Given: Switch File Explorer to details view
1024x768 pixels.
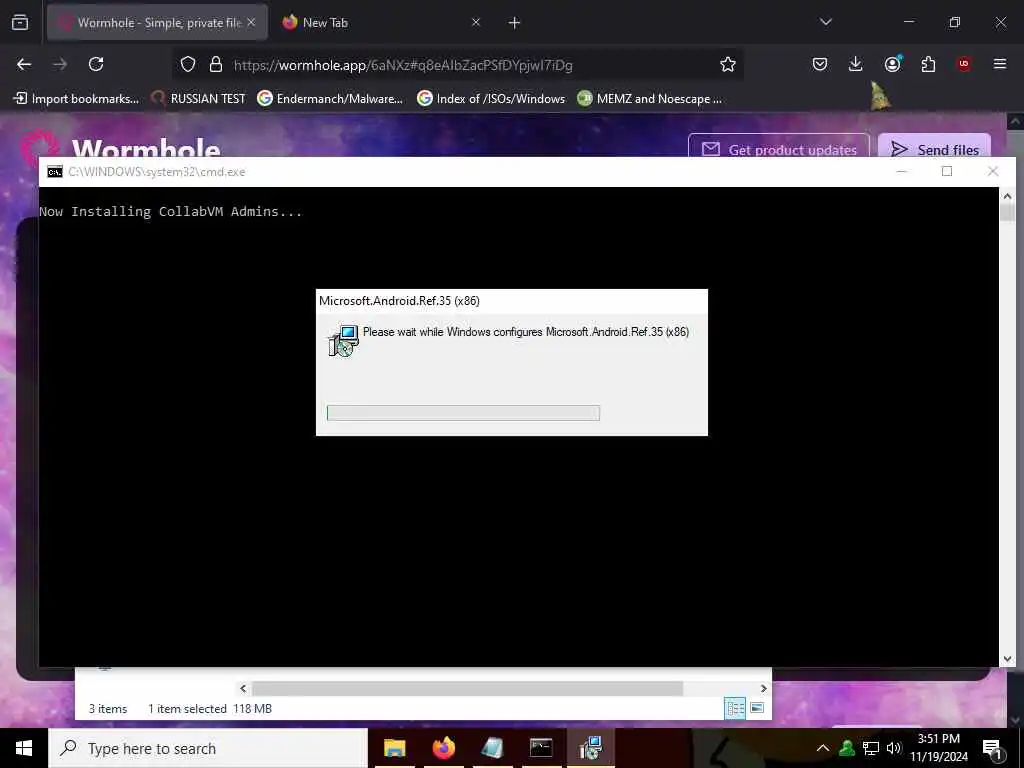Looking at the screenshot, I should tap(735, 708).
